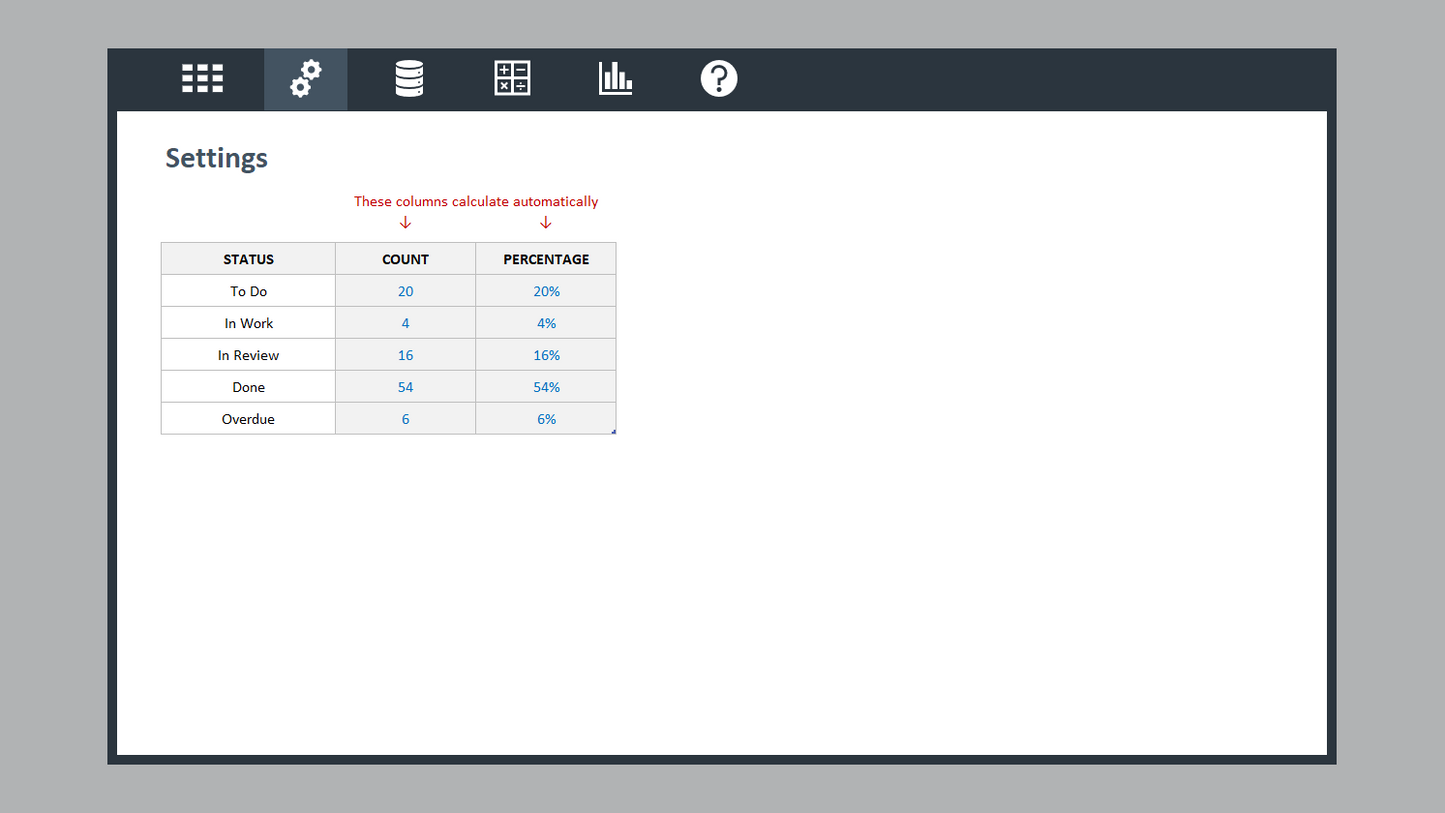The height and width of the screenshot is (813, 1445).
Task: Click the Settings gears icon
Action: [306, 78]
